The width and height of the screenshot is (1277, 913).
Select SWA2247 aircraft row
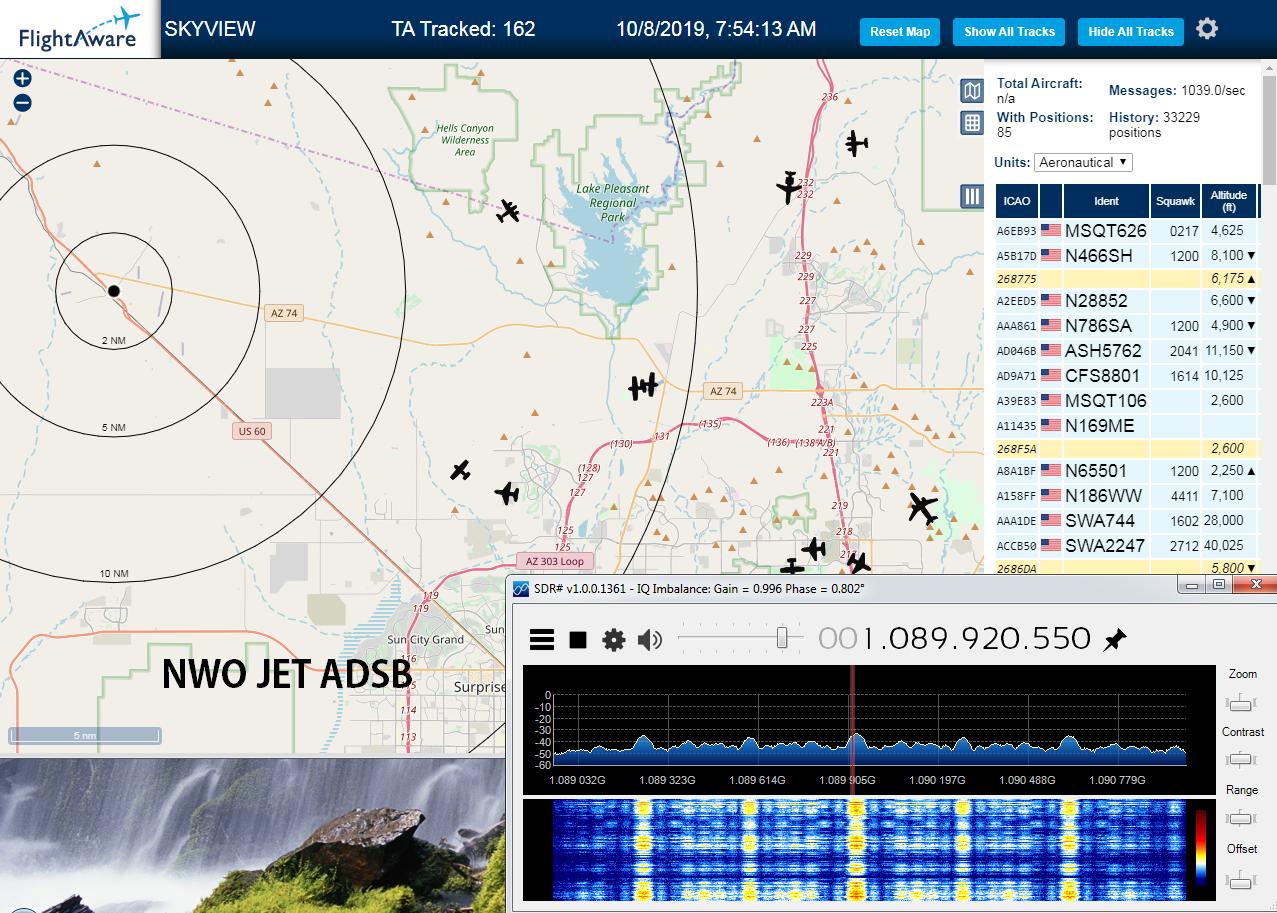[1126, 546]
